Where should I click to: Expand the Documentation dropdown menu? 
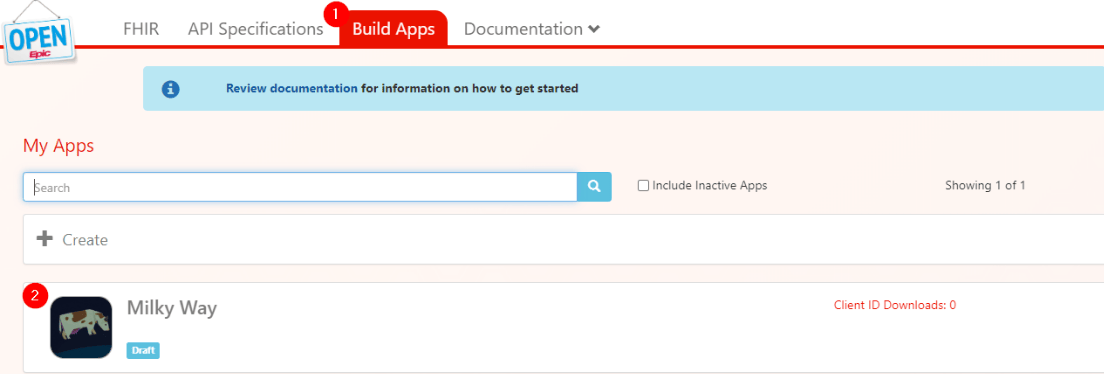coord(532,30)
